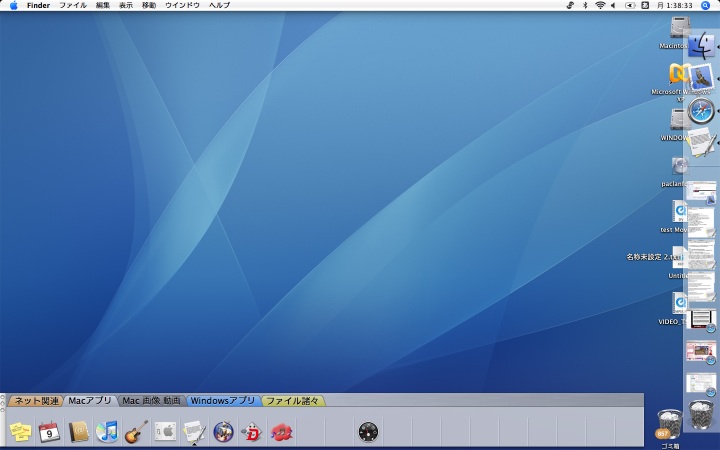Image resolution: width=720 pixels, height=450 pixels.
Task: Open the red music notes icon app
Action: click(x=281, y=432)
